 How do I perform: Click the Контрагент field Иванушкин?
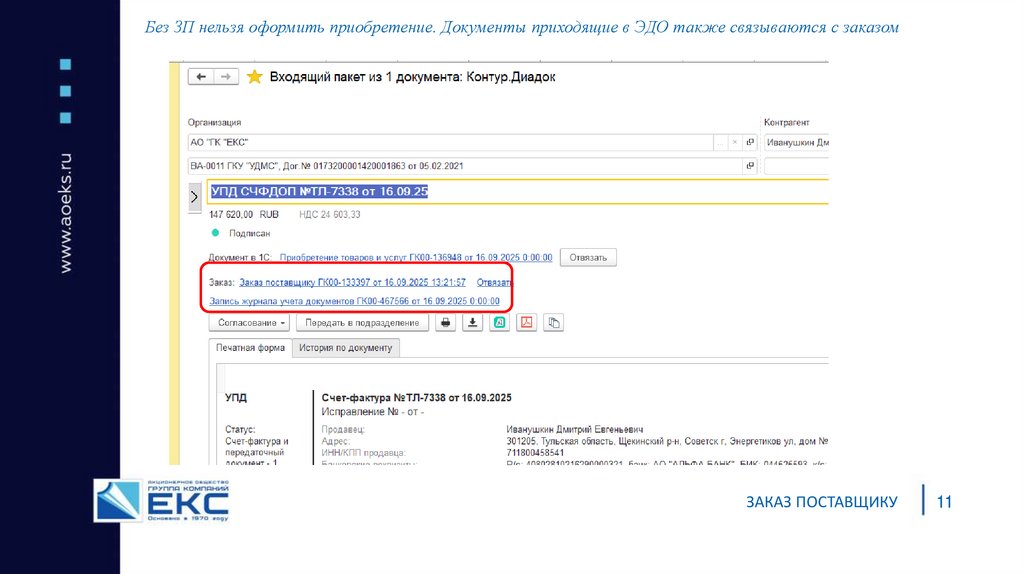[x=797, y=142]
